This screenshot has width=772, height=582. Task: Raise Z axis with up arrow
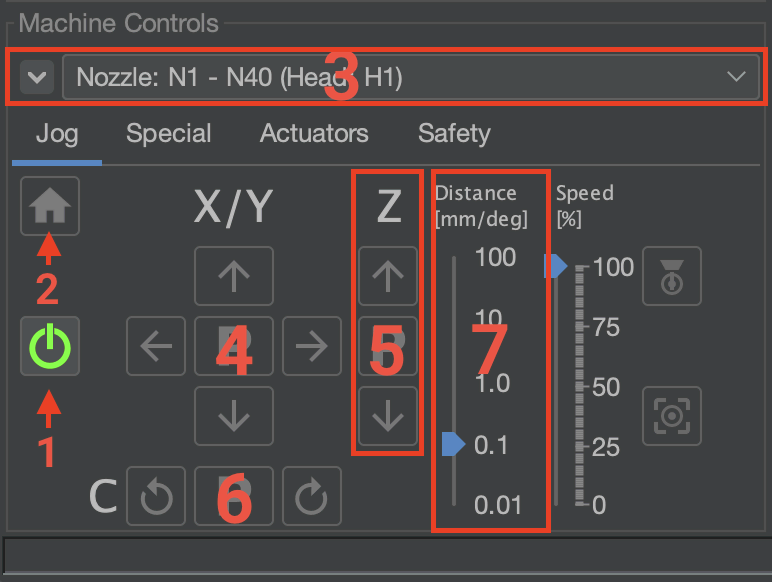pyautogui.click(x=387, y=277)
